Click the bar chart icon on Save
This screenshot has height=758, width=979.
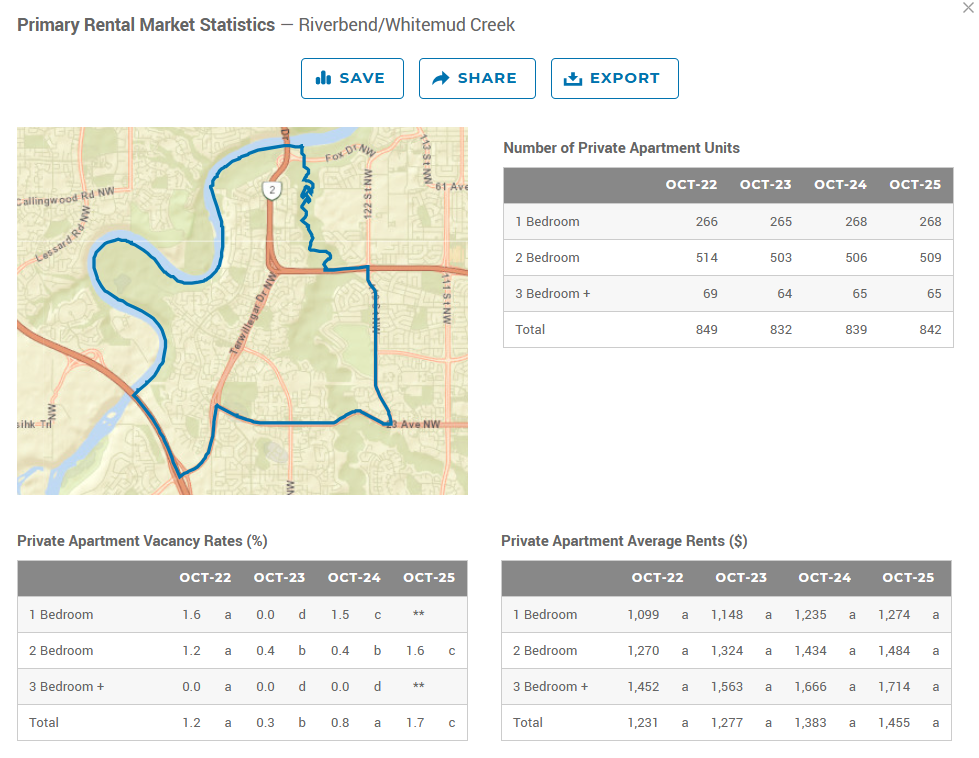pyautogui.click(x=323, y=78)
